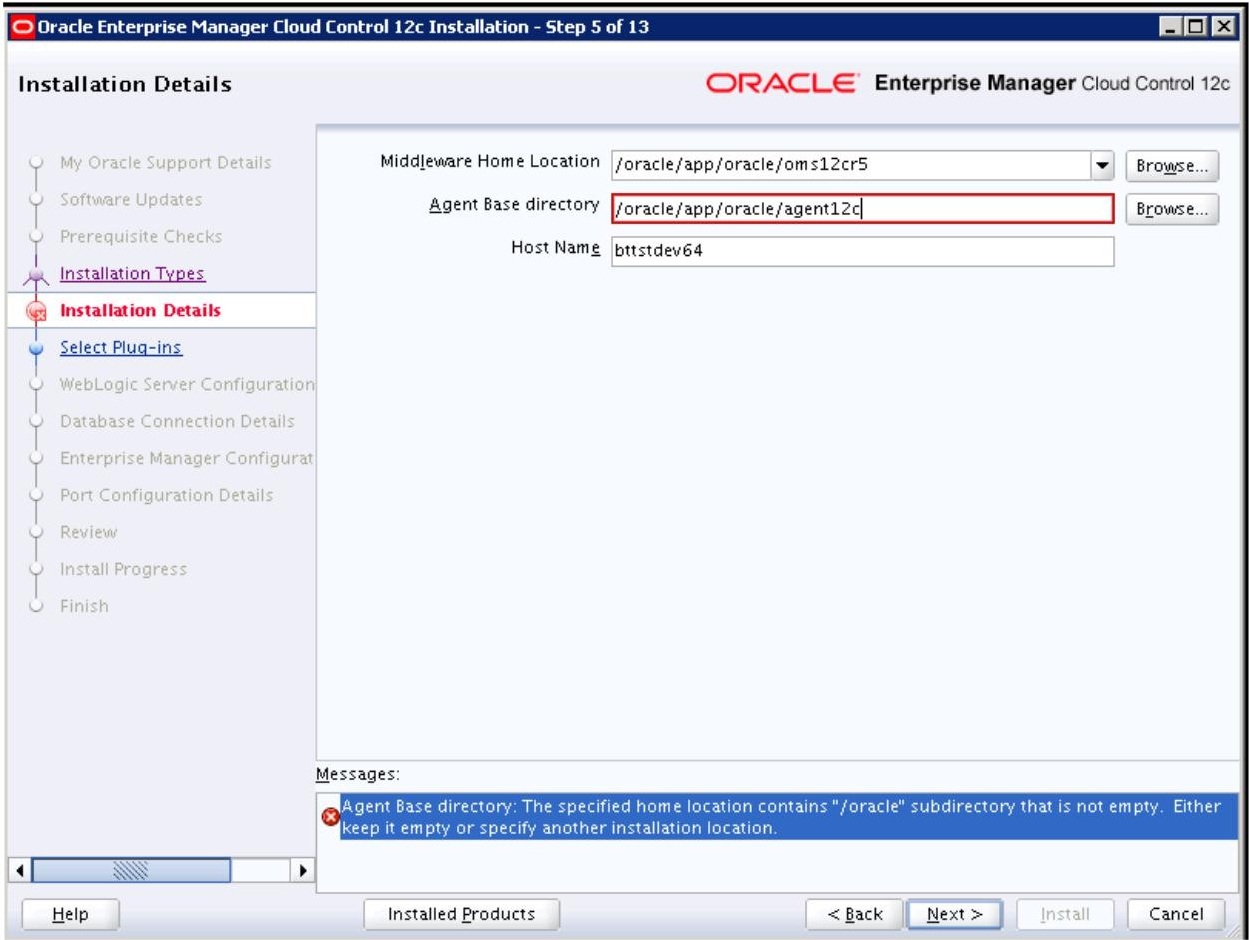Click Prerequisite Checks step label
This screenshot has height=940, width=1249.
[x=141, y=236]
